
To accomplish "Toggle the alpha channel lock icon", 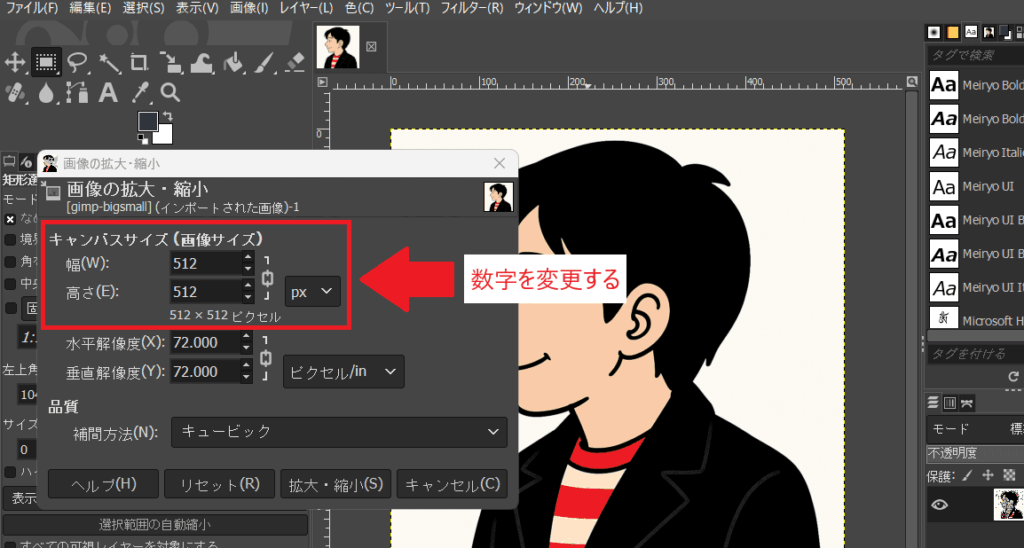I will (1010, 475).
